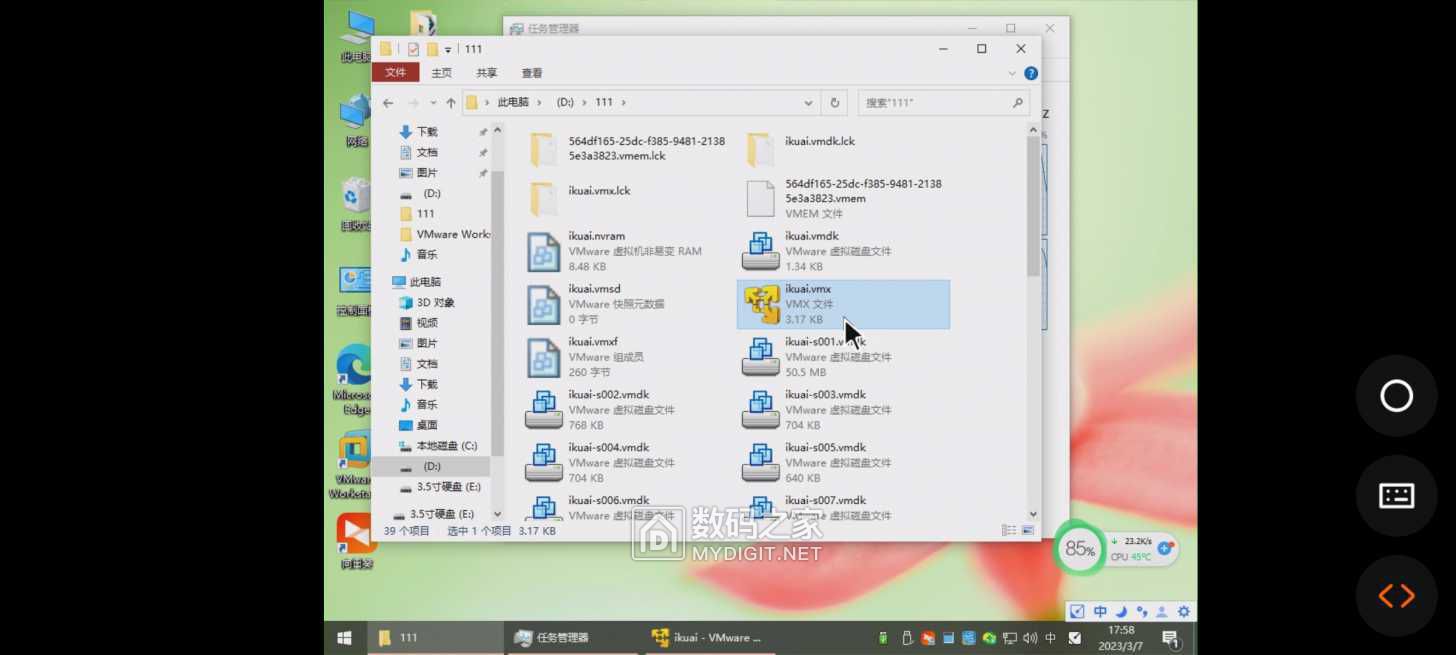Click the magnifier in the search box

(x=1018, y=102)
